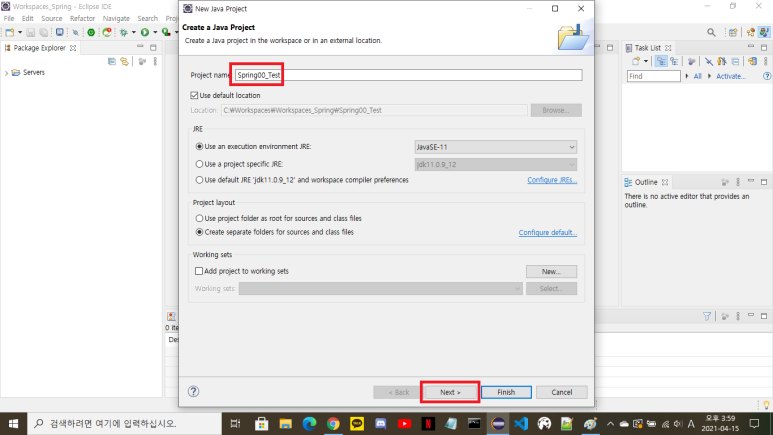Open the Debug dropdown arrow
773x435 pixels.
[x=134, y=33]
